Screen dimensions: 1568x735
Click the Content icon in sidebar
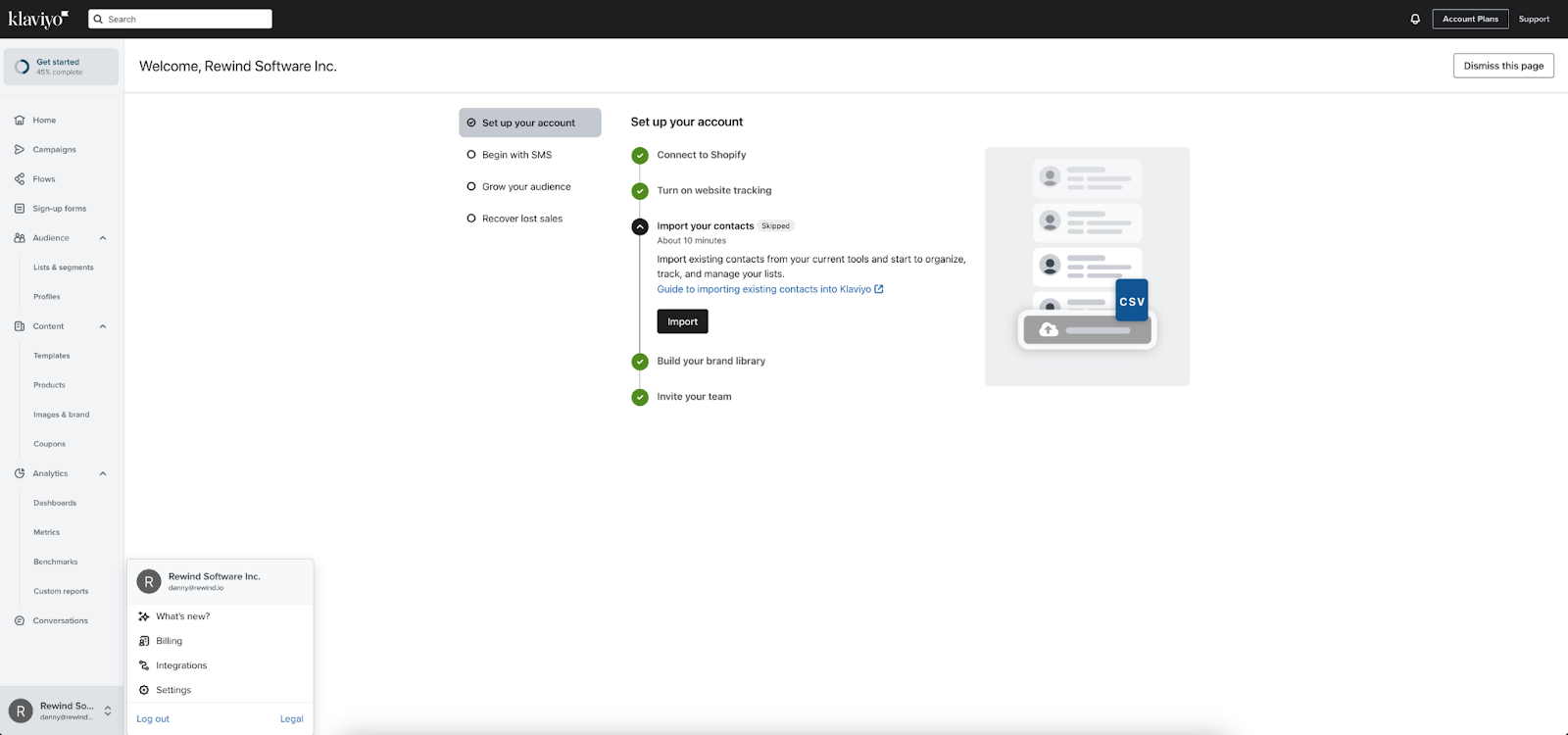pyautogui.click(x=20, y=326)
